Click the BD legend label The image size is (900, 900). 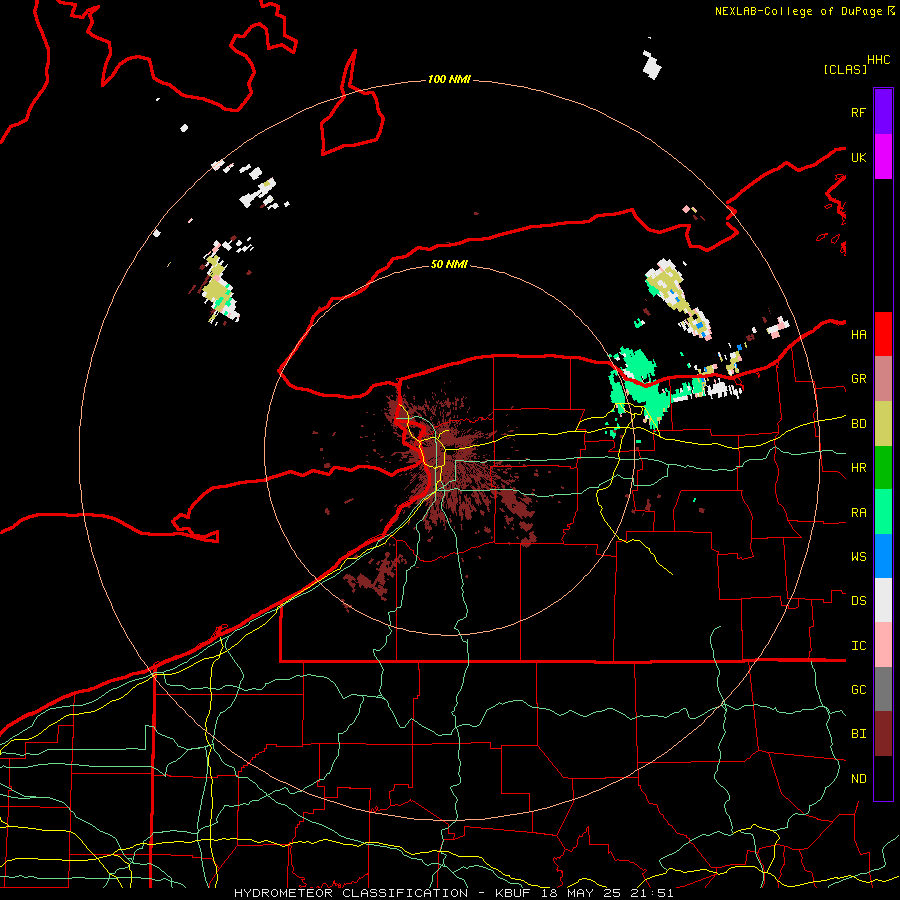pos(858,424)
